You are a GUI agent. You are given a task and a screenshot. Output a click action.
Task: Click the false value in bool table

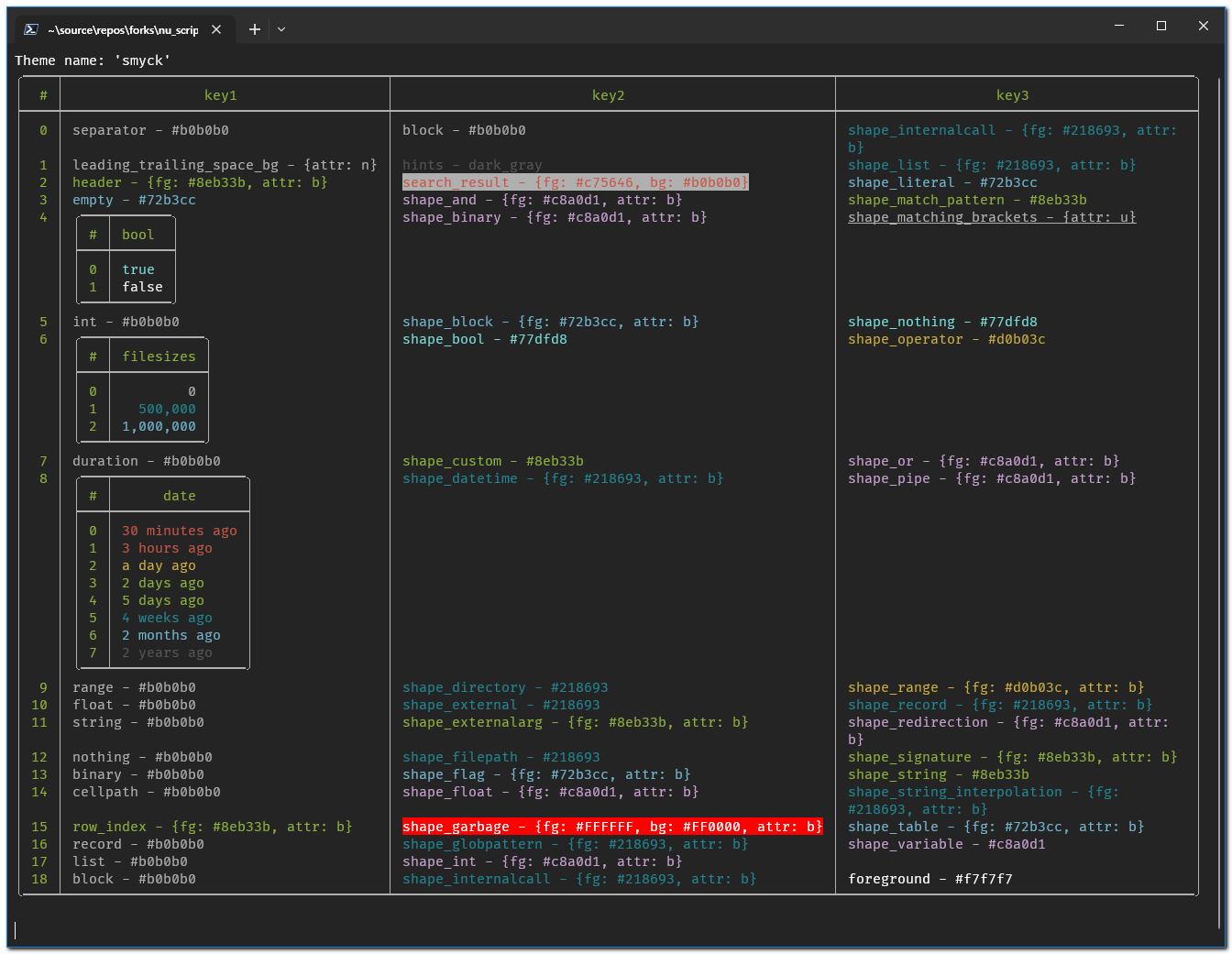(143, 287)
